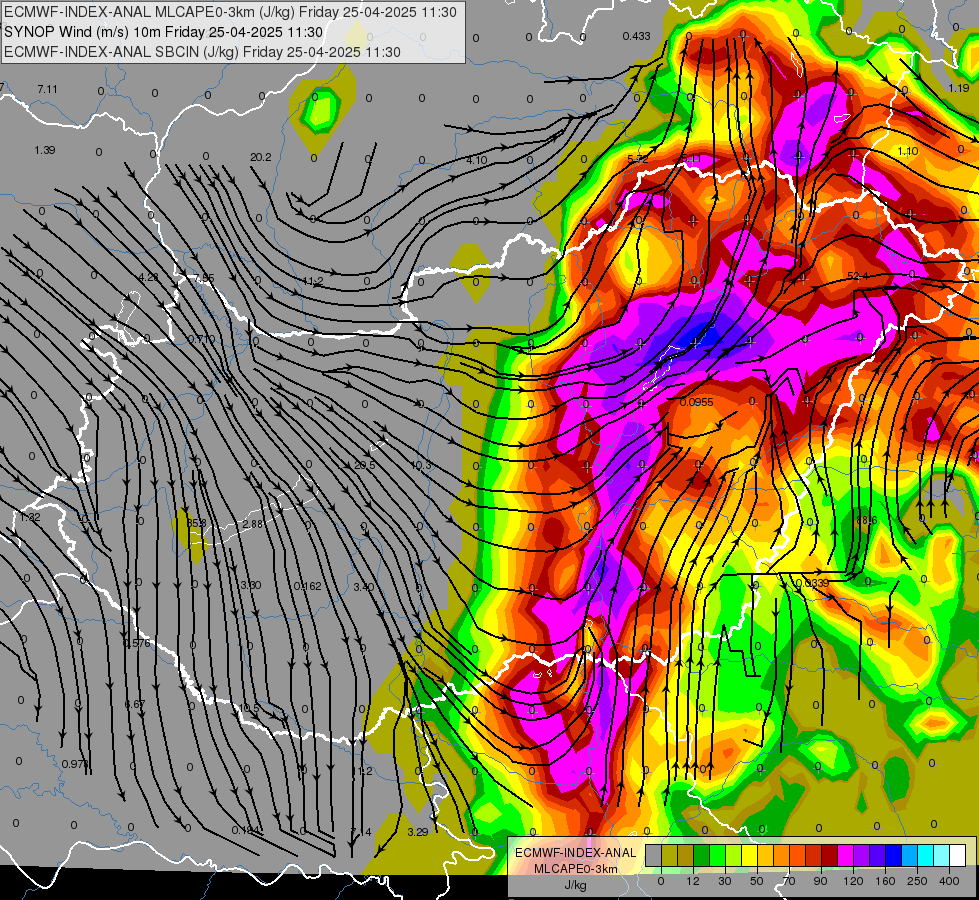
Task: Click legend scale value 120
Action: tap(853, 881)
